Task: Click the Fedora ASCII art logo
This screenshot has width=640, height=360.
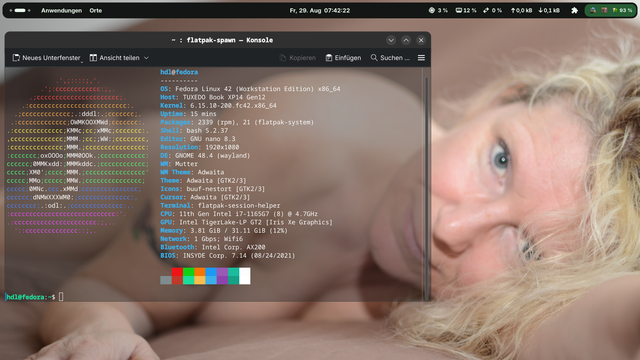Action: (78, 156)
